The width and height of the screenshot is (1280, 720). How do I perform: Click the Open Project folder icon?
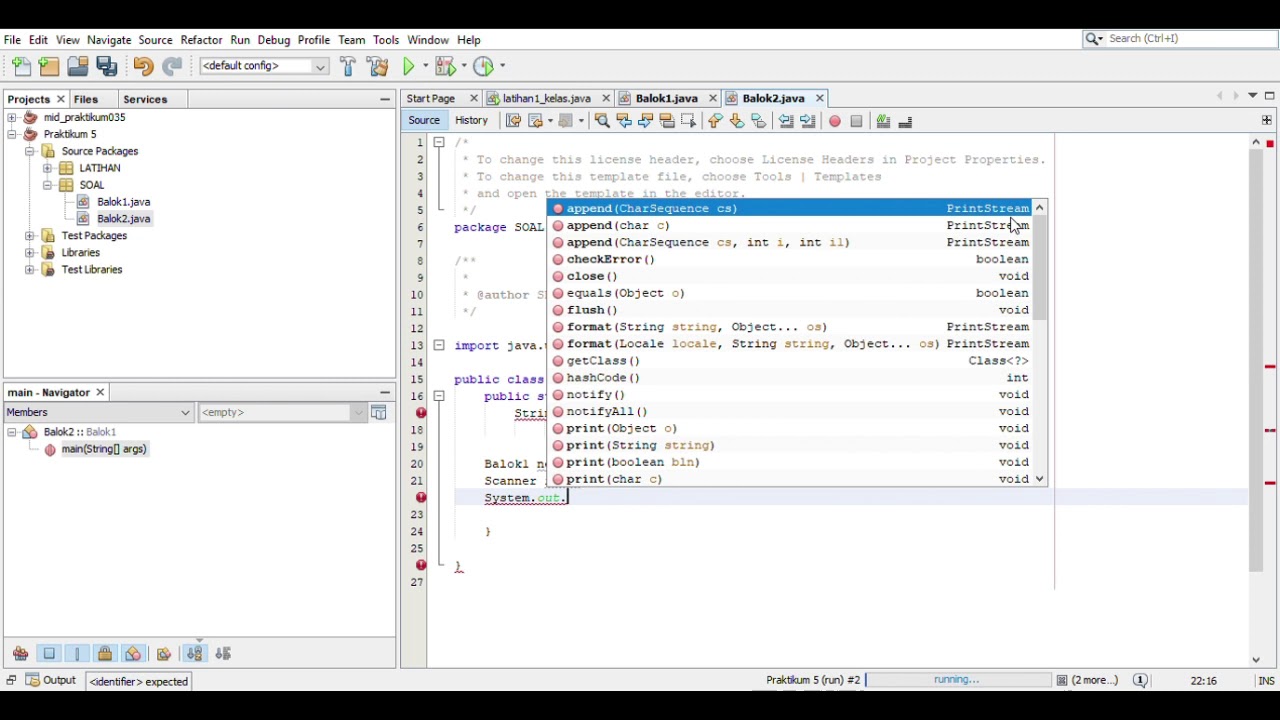78,66
